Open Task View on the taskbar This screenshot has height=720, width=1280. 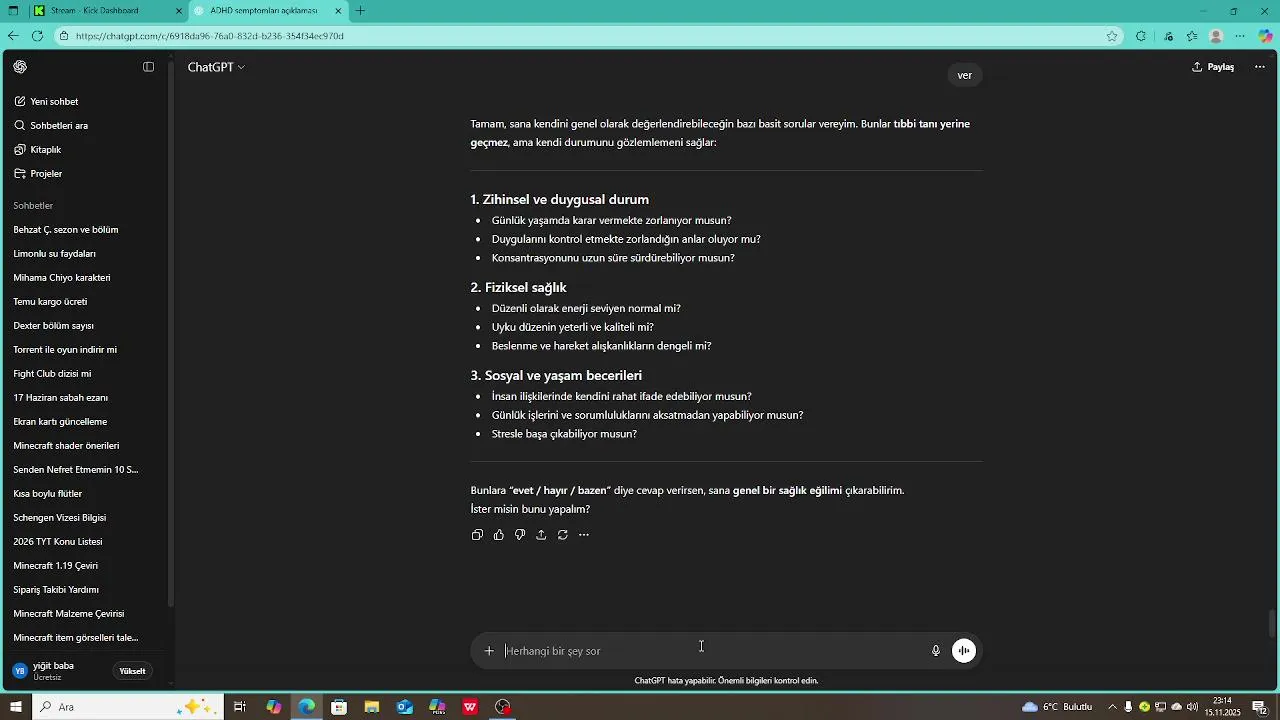[240, 707]
